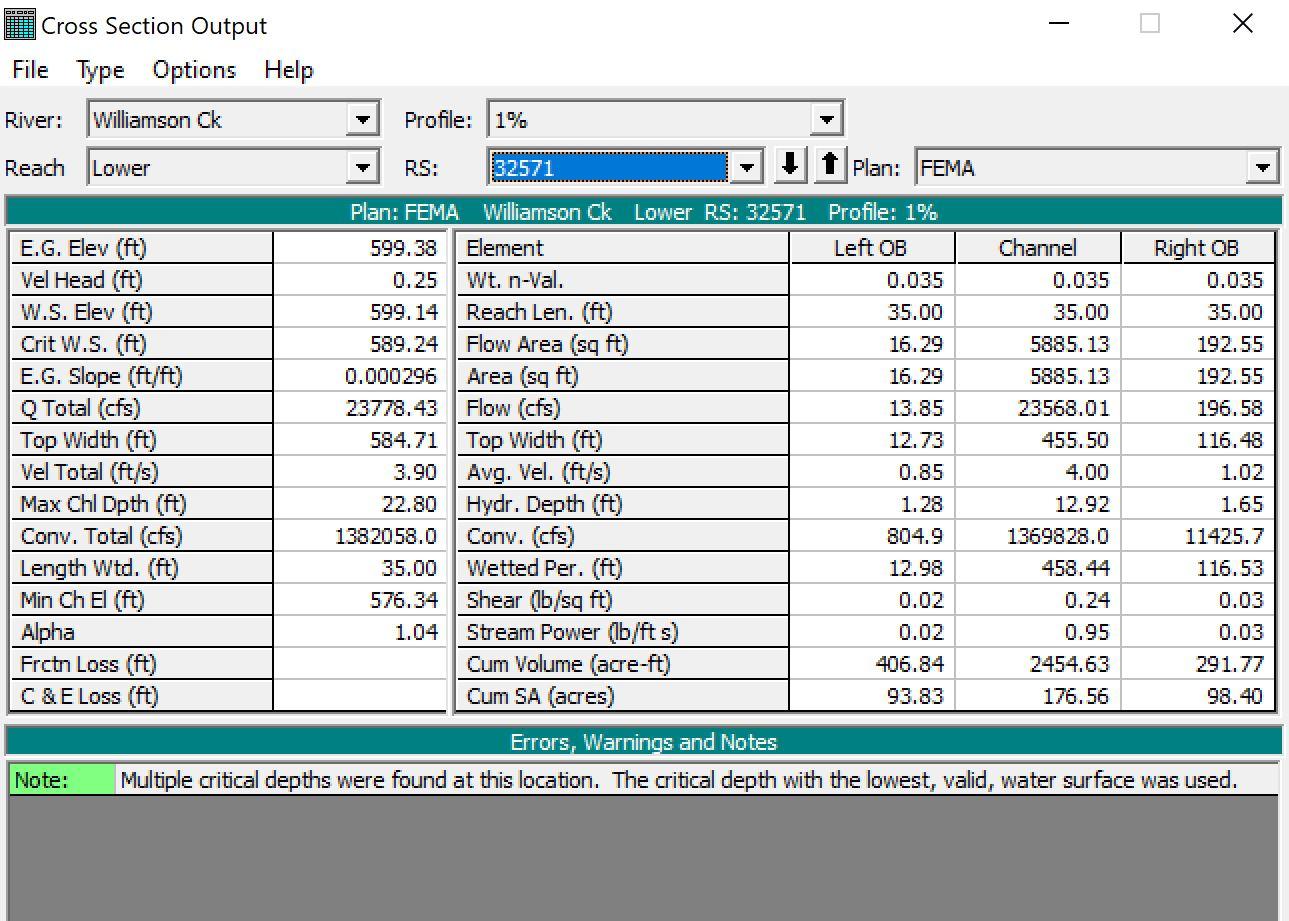This screenshot has height=921, width=1289.
Task: Select the Channel Flow Area value 5885.13
Action: [1039, 344]
